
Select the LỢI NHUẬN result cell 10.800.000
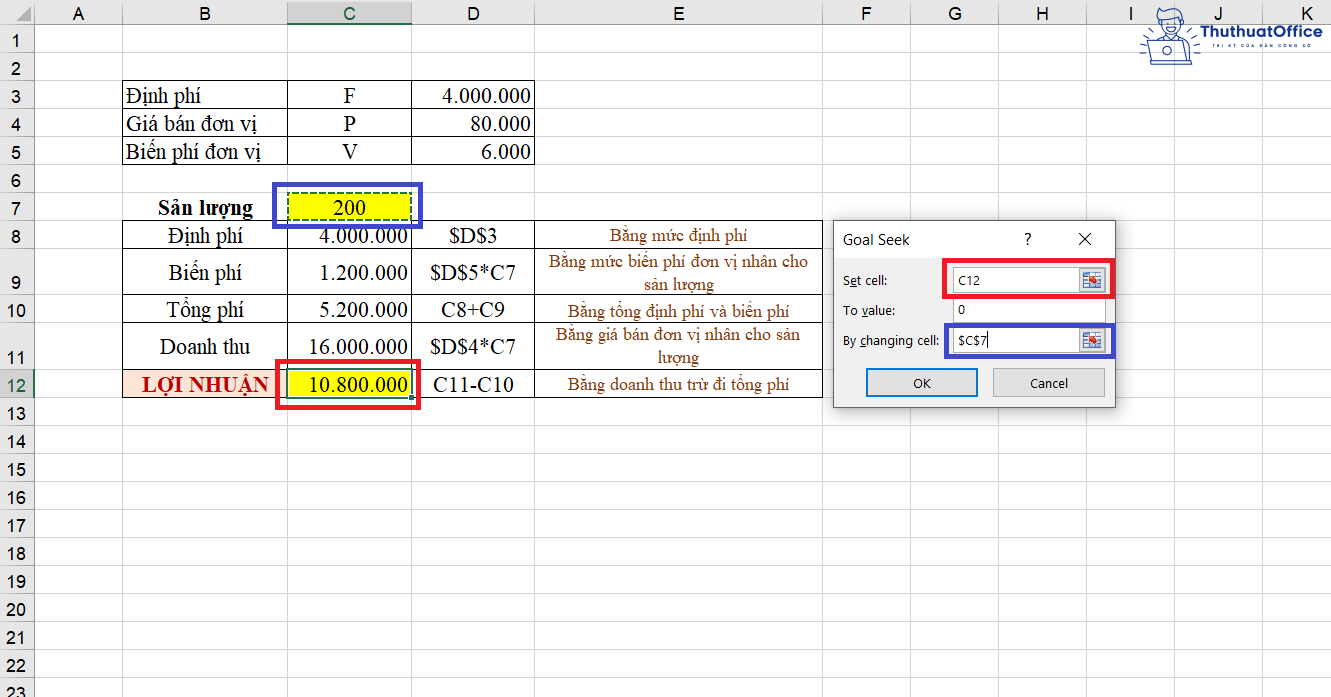(348, 384)
